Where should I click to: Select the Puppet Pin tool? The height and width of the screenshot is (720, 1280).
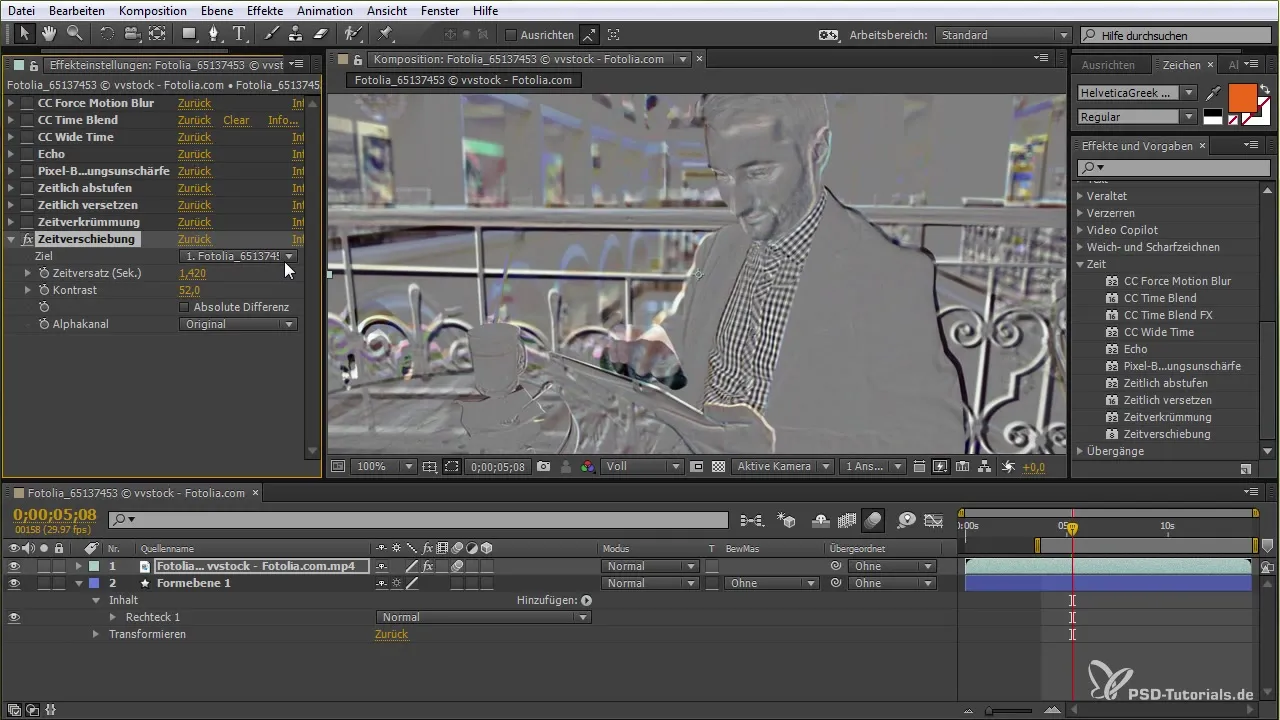386,34
